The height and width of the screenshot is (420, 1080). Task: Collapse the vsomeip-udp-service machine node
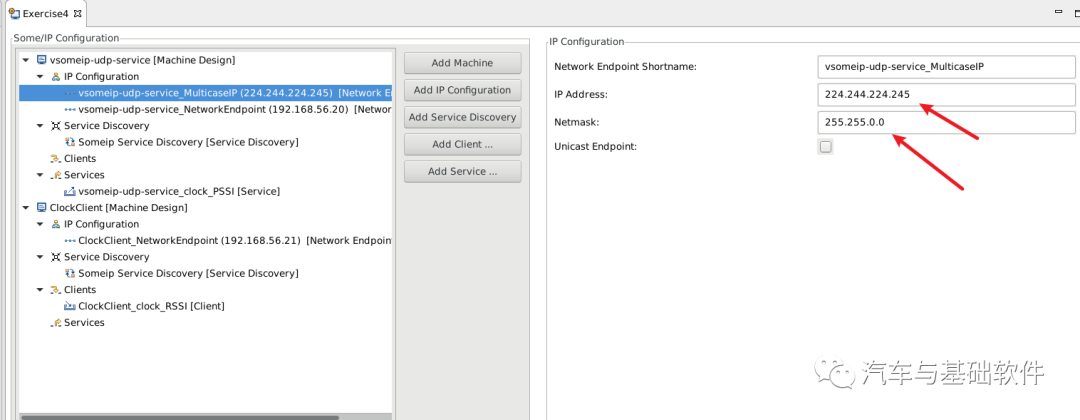(x=25, y=61)
